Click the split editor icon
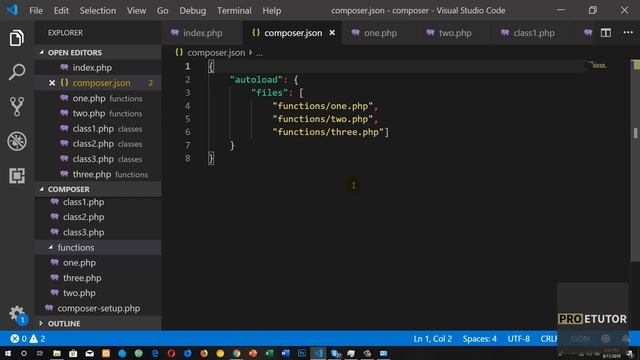Image resolution: width=640 pixels, height=360 pixels. [x=606, y=33]
